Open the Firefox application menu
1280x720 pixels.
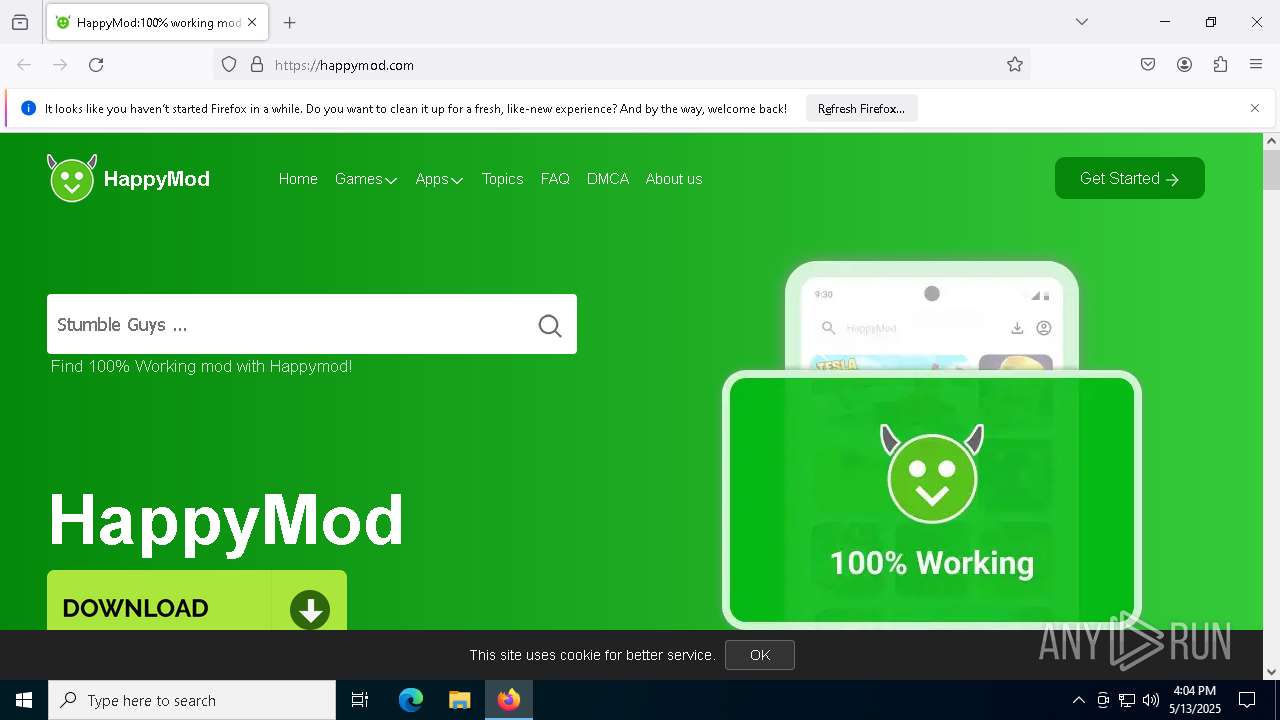click(x=1256, y=65)
